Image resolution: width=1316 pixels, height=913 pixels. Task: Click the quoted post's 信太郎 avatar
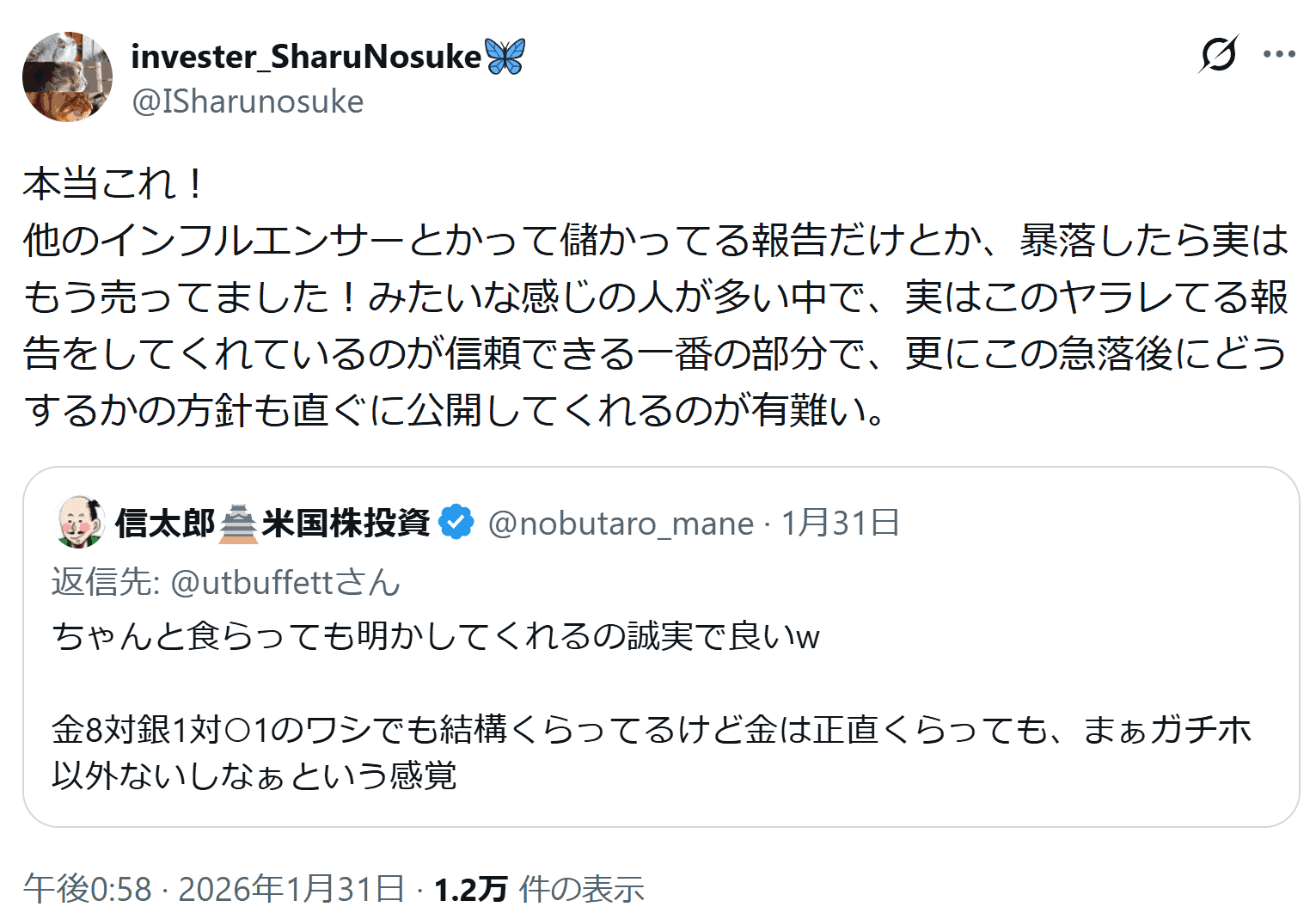[x=80, y=522]
